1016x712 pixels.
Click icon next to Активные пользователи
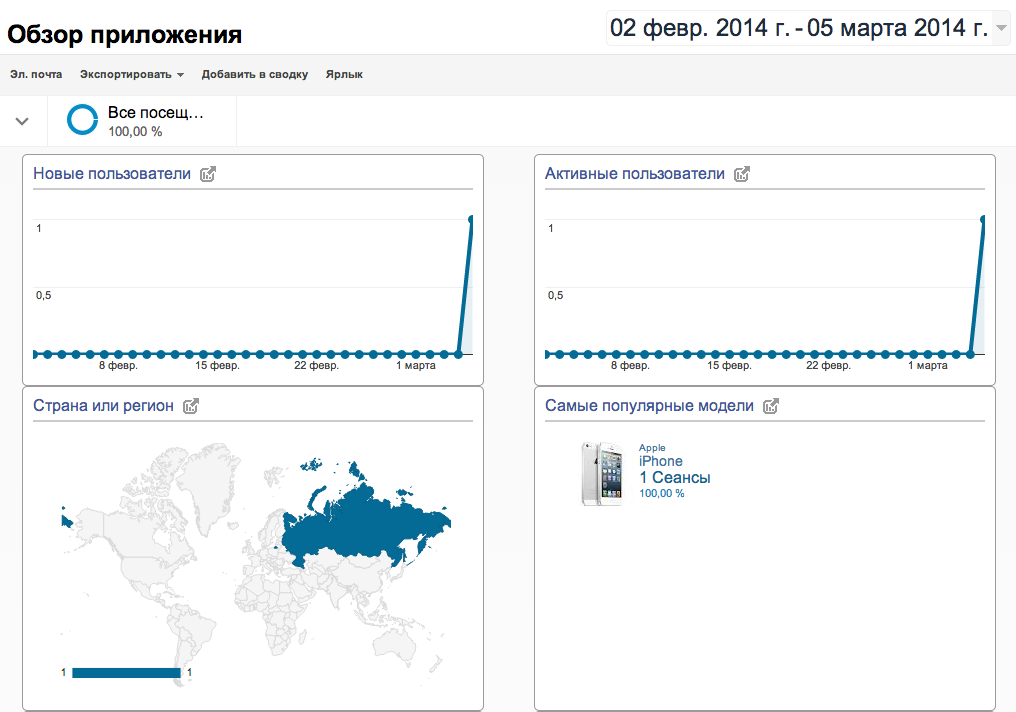pos(742,174)
